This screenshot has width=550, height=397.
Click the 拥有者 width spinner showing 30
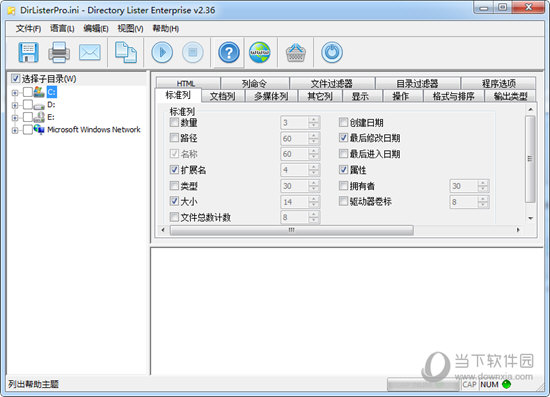(x=469, y=186)
